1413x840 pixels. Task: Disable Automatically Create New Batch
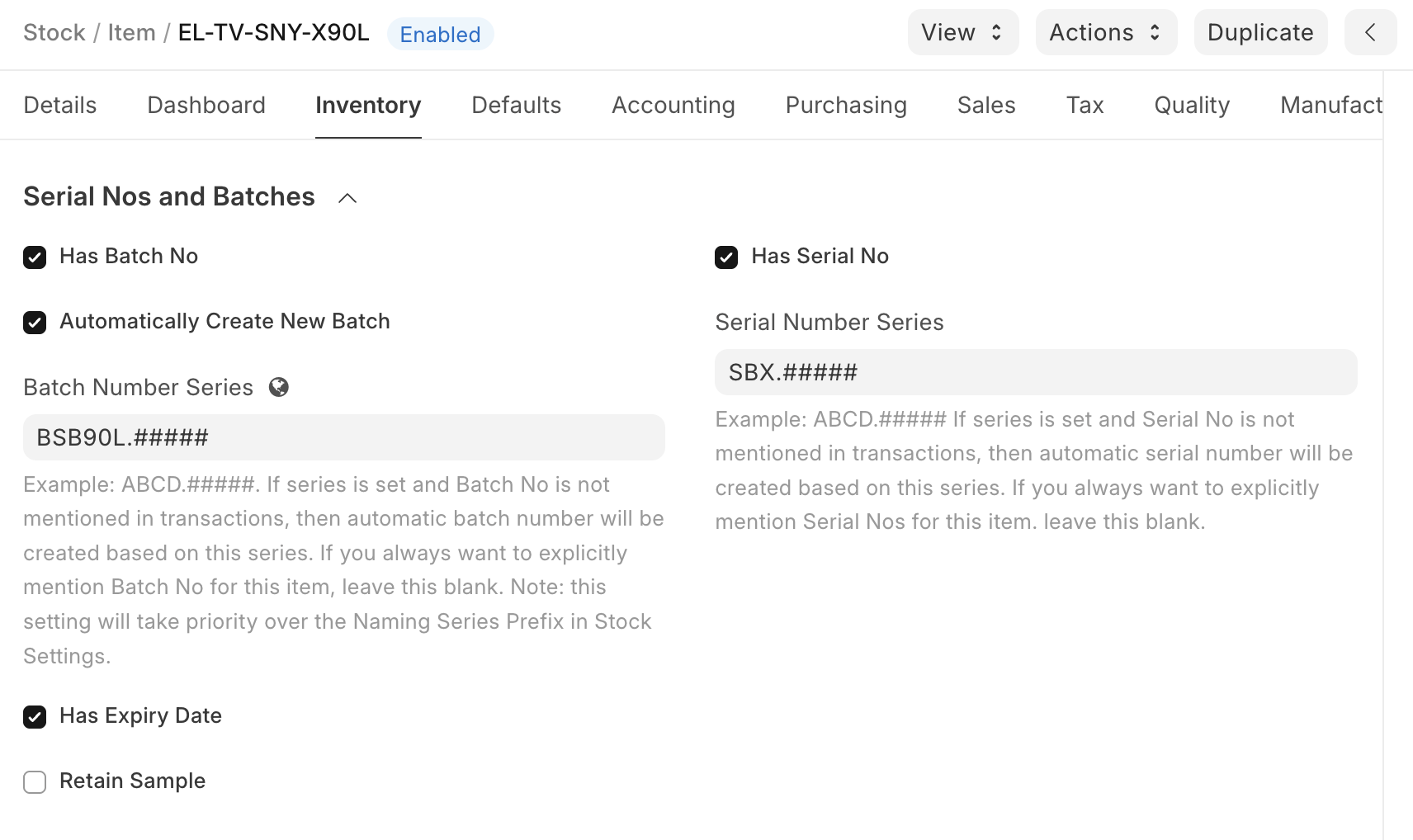(x=35, y=323)
